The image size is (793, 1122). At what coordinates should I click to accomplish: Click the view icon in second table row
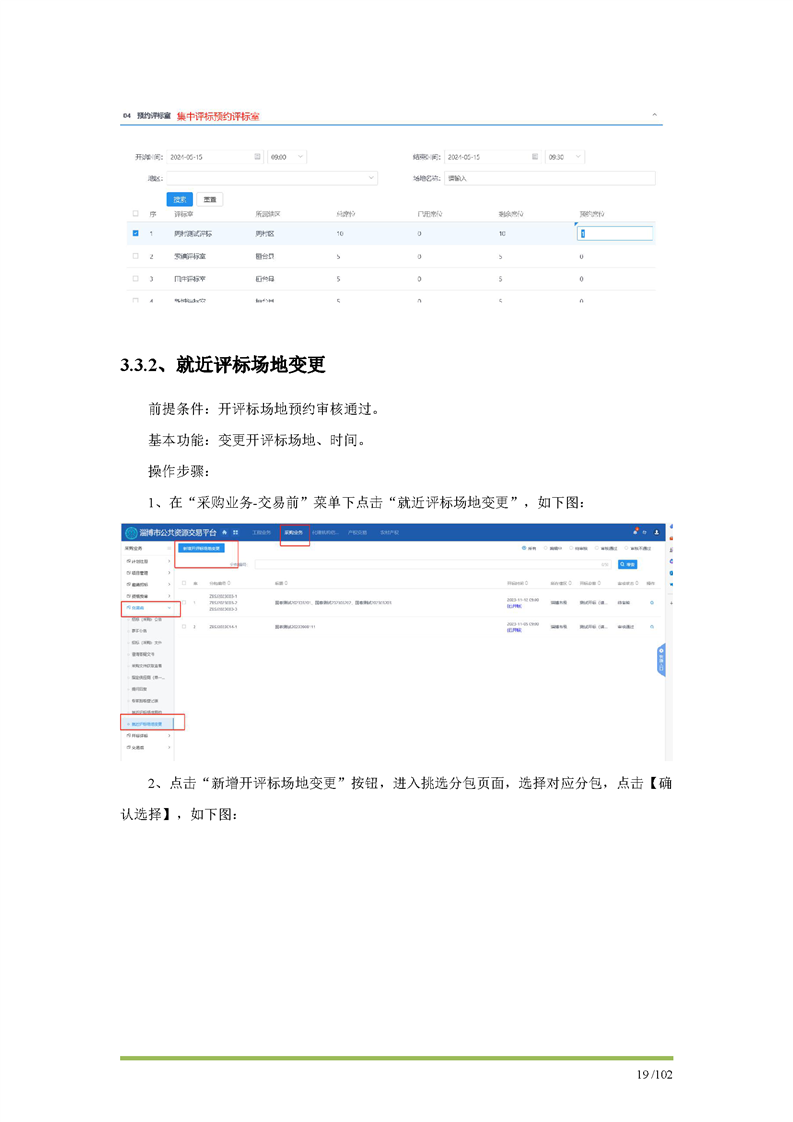[652, 626]
